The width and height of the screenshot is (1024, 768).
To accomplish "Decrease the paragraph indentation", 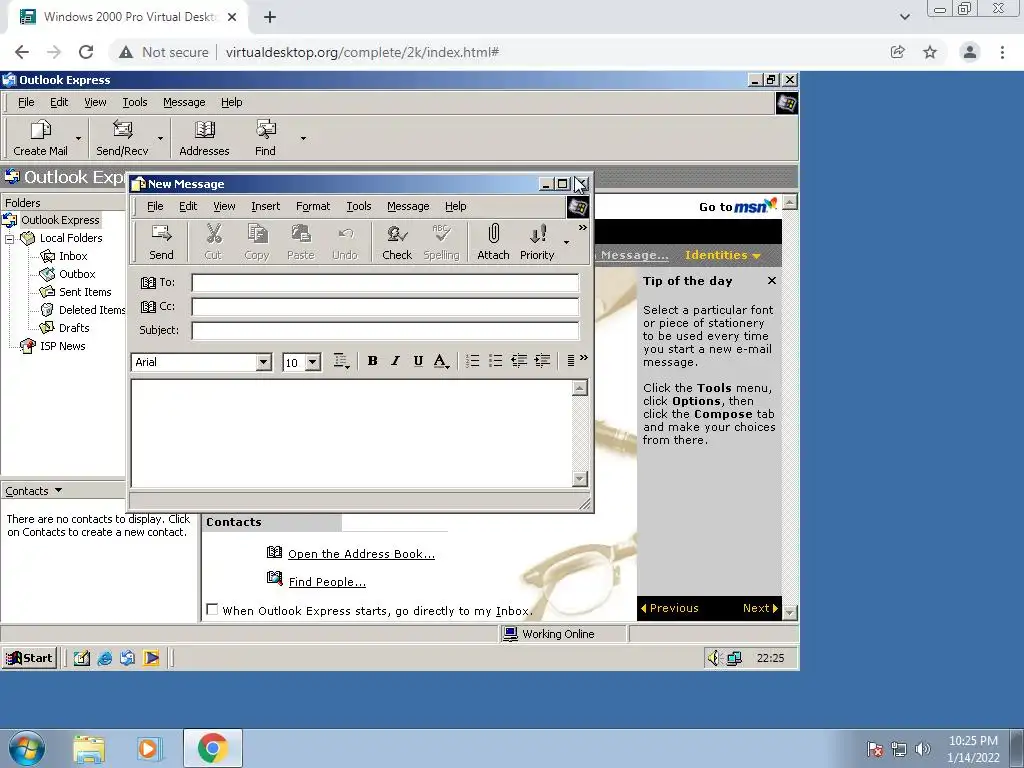I will click(x=519, y=360).
